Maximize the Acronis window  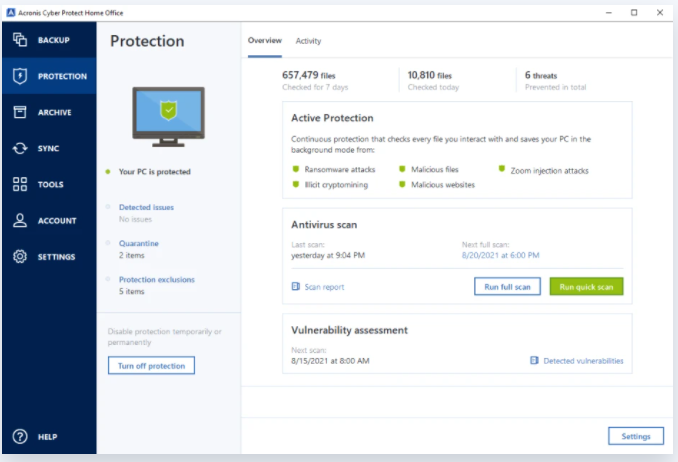tap(634, 13)
